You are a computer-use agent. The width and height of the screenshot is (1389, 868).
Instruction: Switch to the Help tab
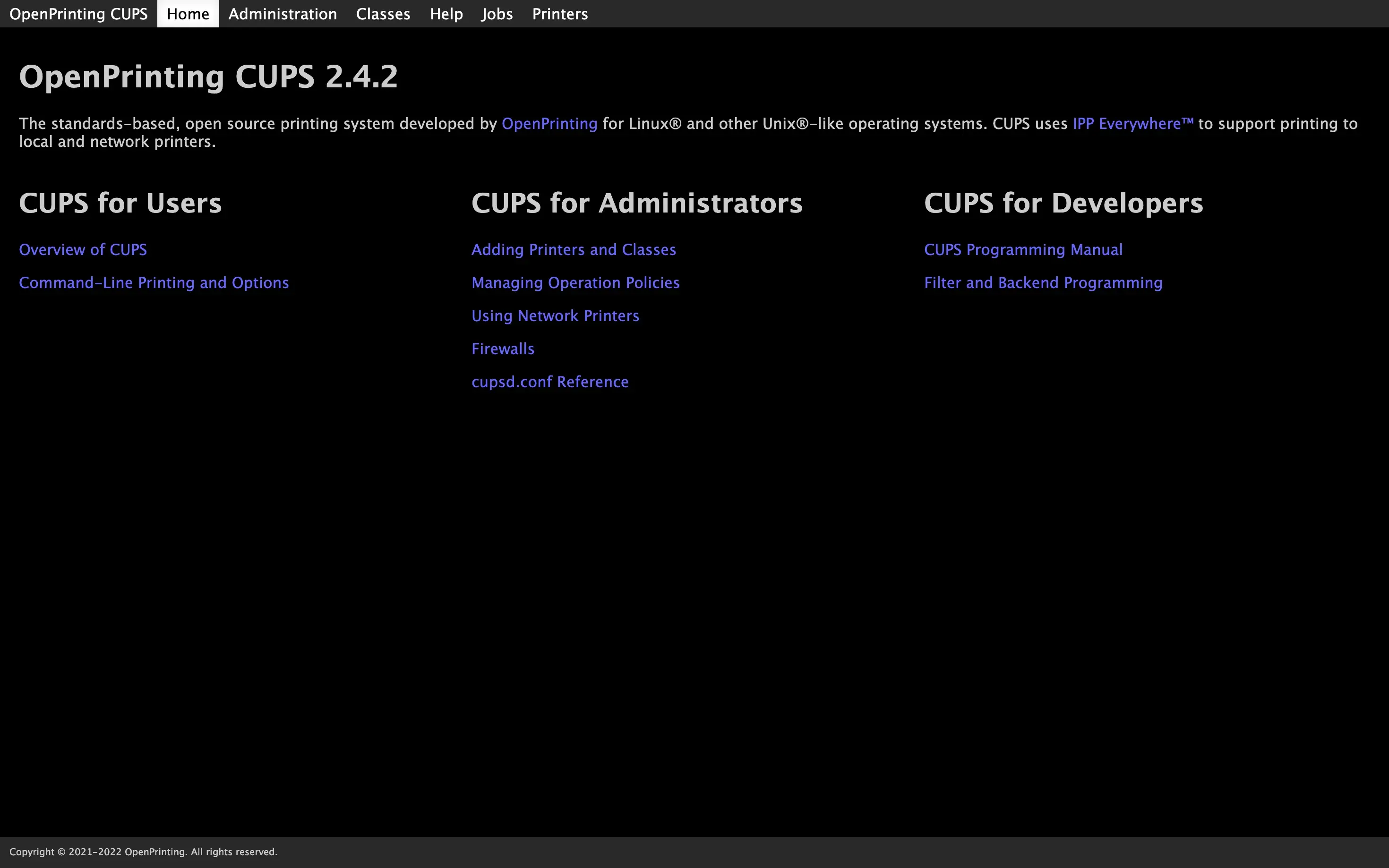click(x=446, y=14)
